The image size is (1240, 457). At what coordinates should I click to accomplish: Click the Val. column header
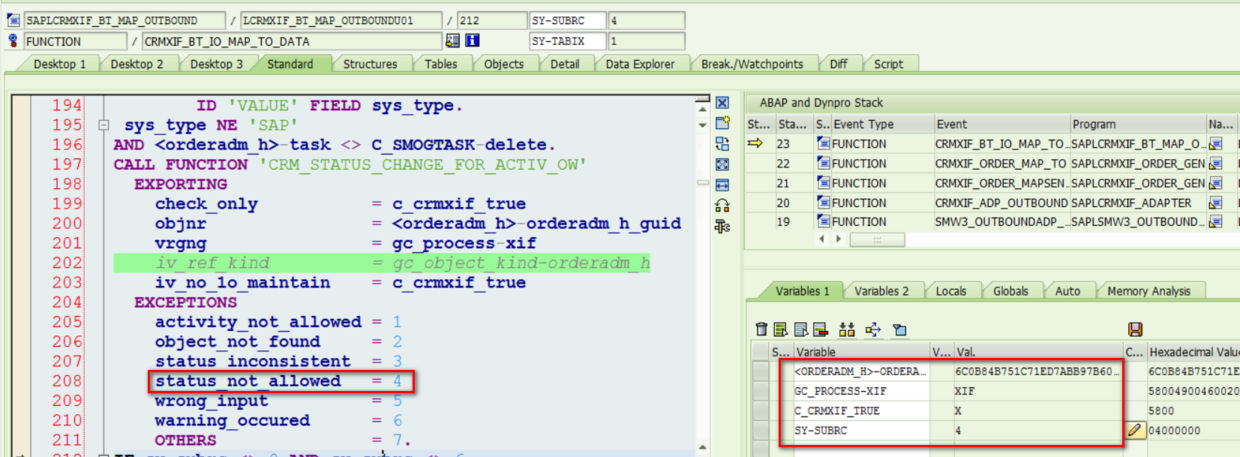[1036, 352]
